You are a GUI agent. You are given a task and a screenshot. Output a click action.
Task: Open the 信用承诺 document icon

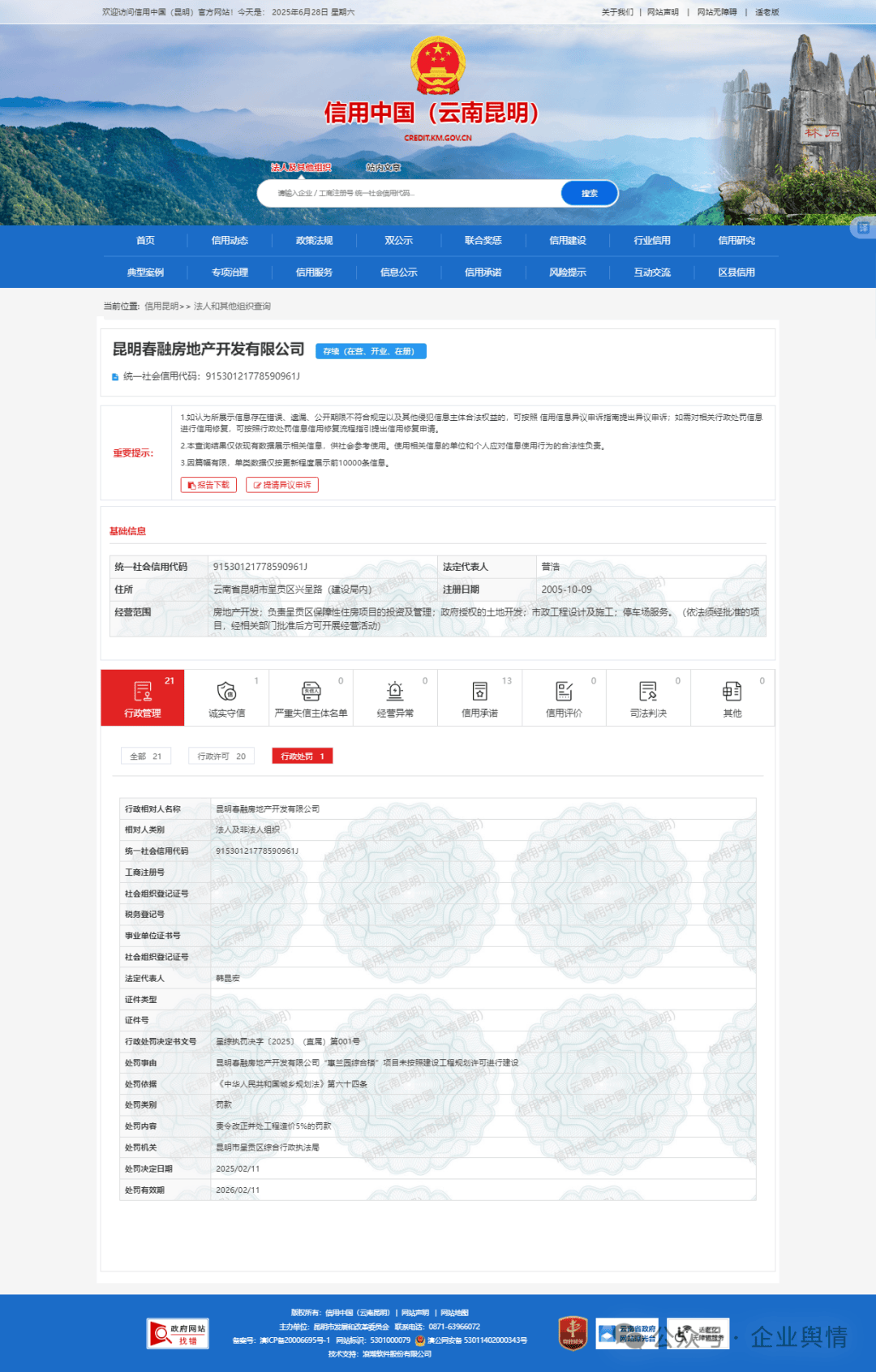pyautogui.click(x=479, y=692)
